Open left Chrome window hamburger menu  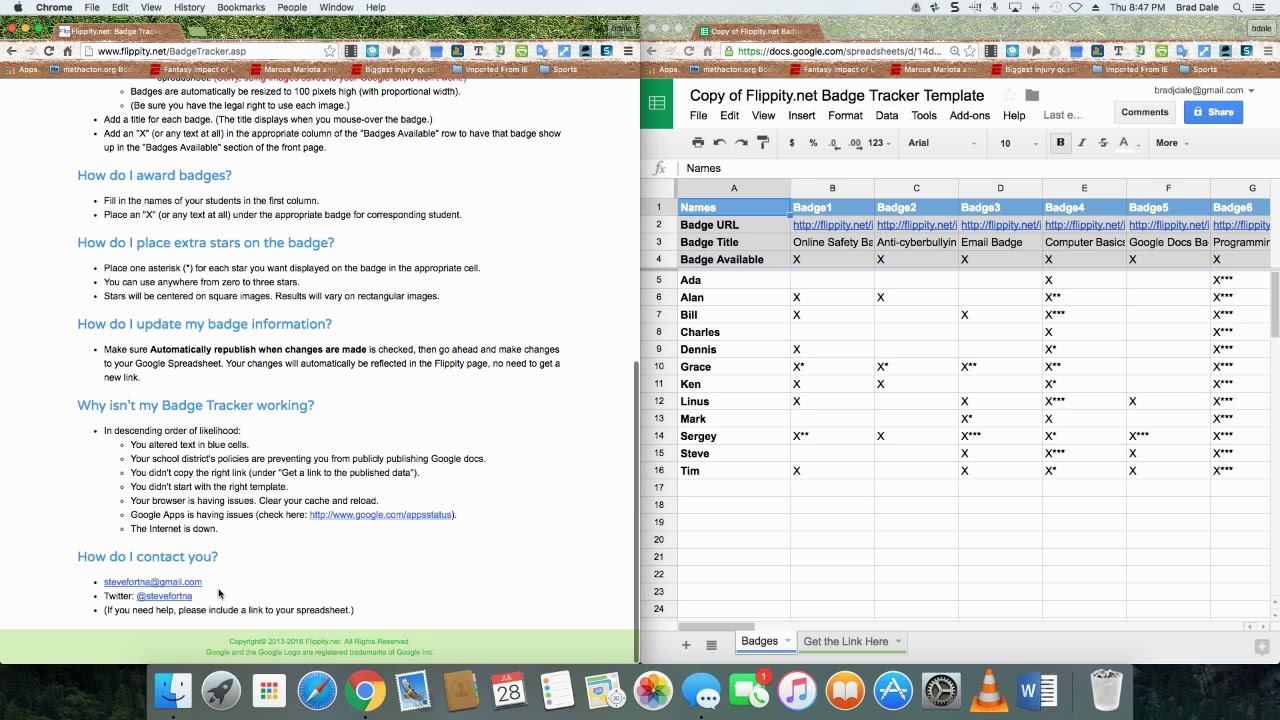(x=628, y=51)
